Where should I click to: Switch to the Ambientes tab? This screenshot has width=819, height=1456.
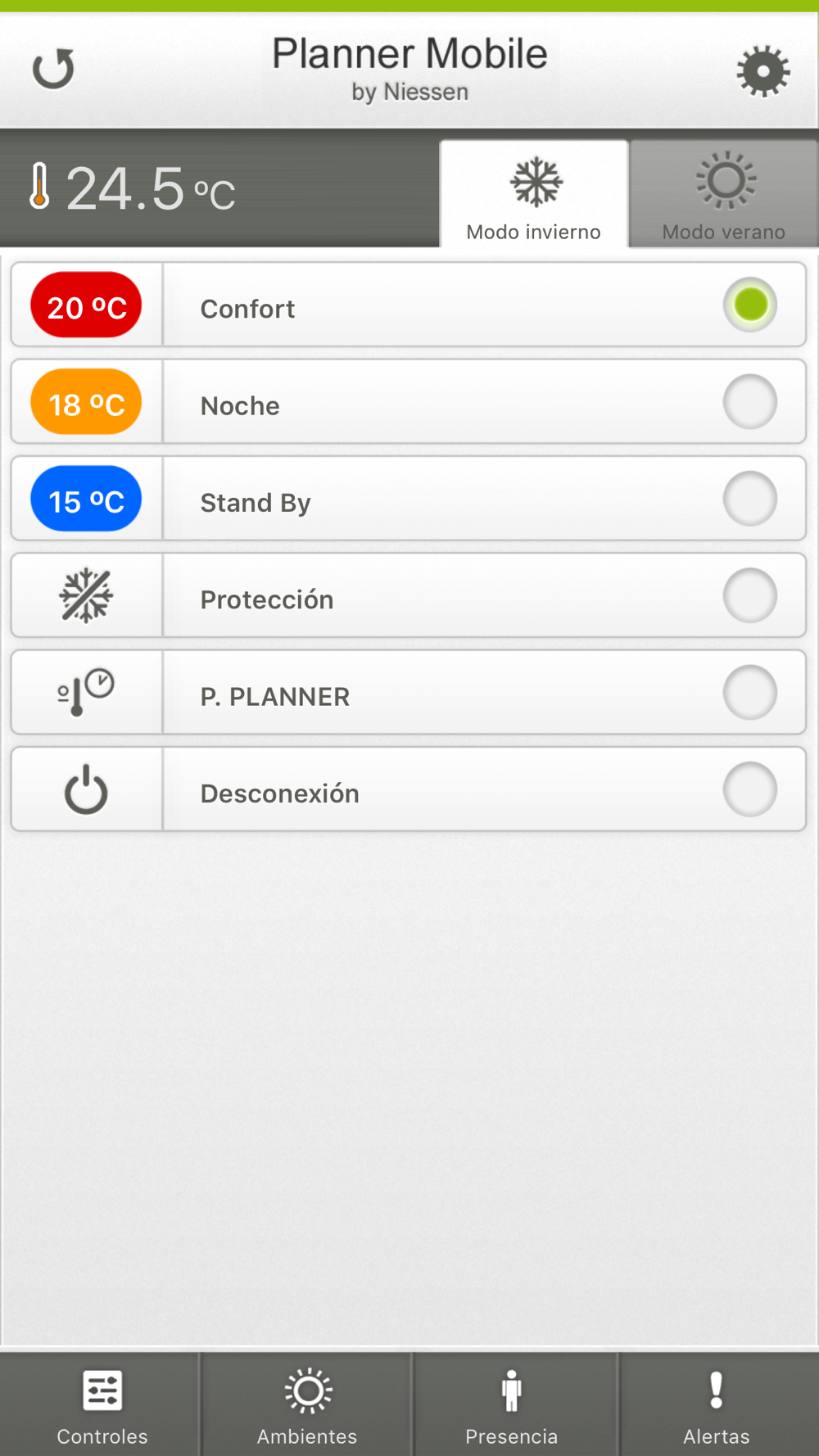(x=307, y=1405)
